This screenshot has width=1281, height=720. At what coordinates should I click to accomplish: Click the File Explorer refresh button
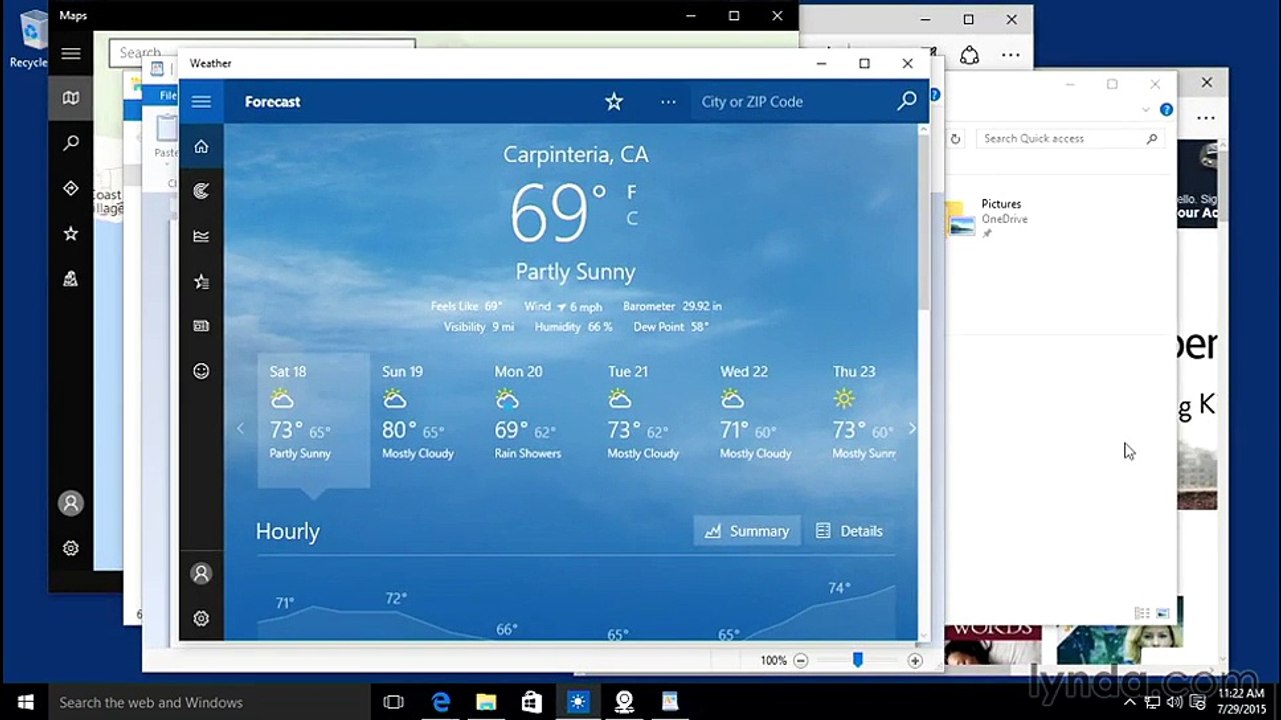pyautogui.click(x=956, y=139)
